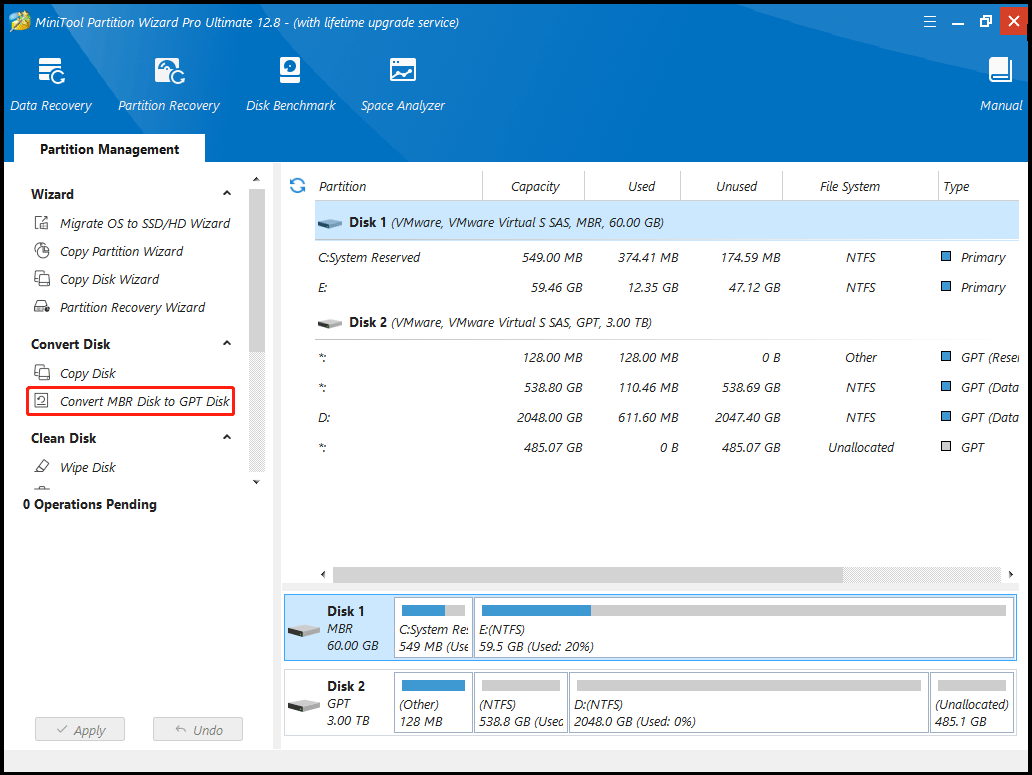Select C:System Reserved block in disk map
Image resolution: width=1032 pixels, height=775 pixels.
tap(433, 627)
